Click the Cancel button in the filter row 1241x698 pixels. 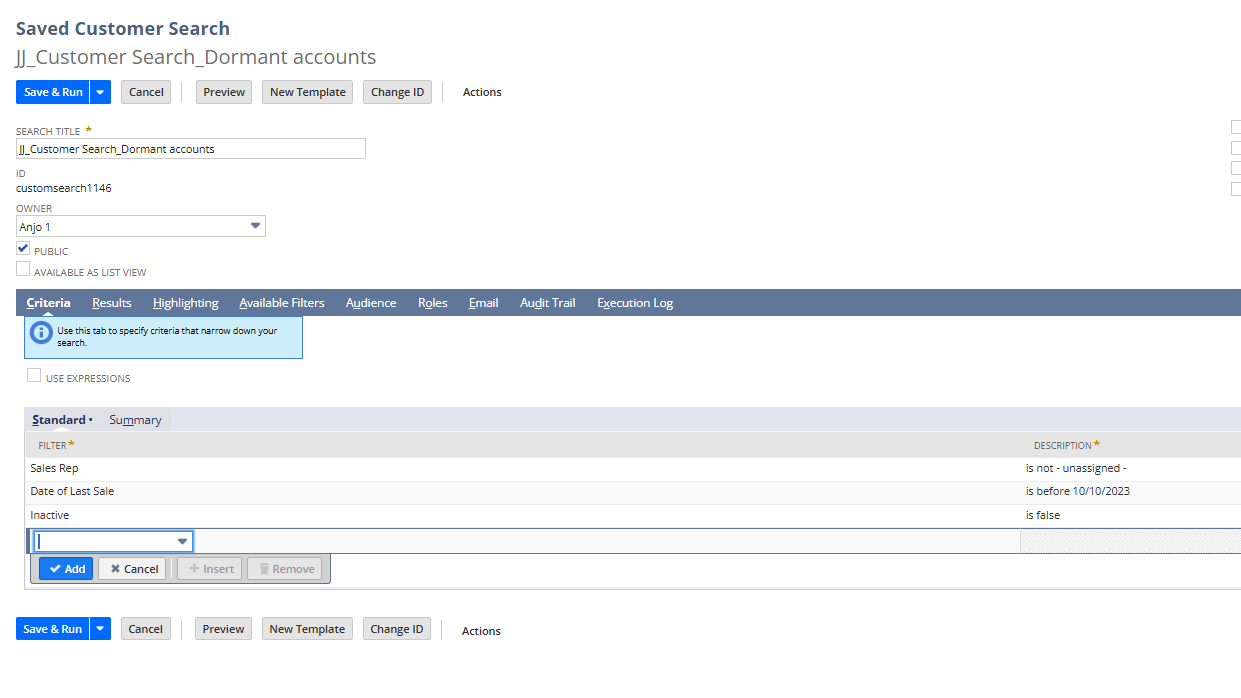click(132, 569)
